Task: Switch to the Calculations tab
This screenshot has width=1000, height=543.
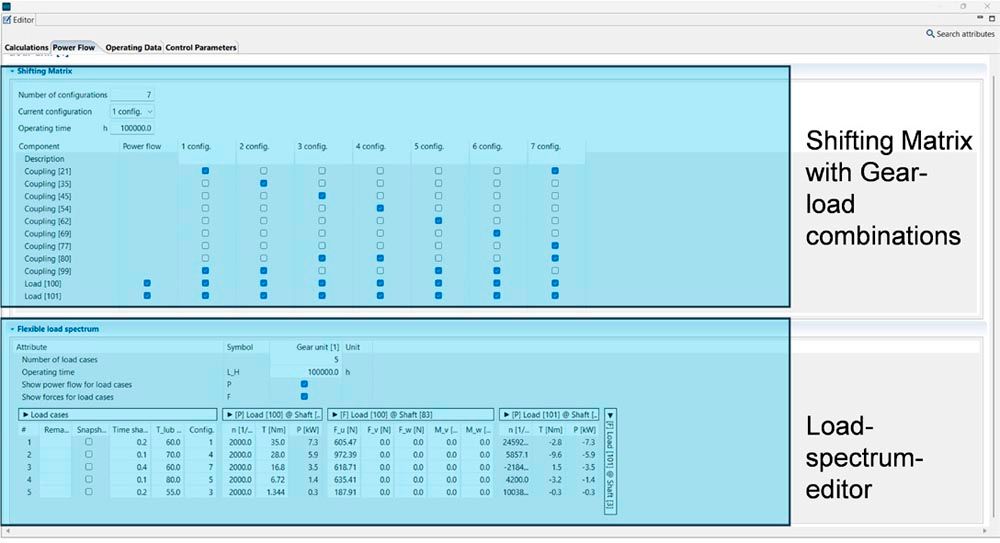Action: (x=26, y=47)
